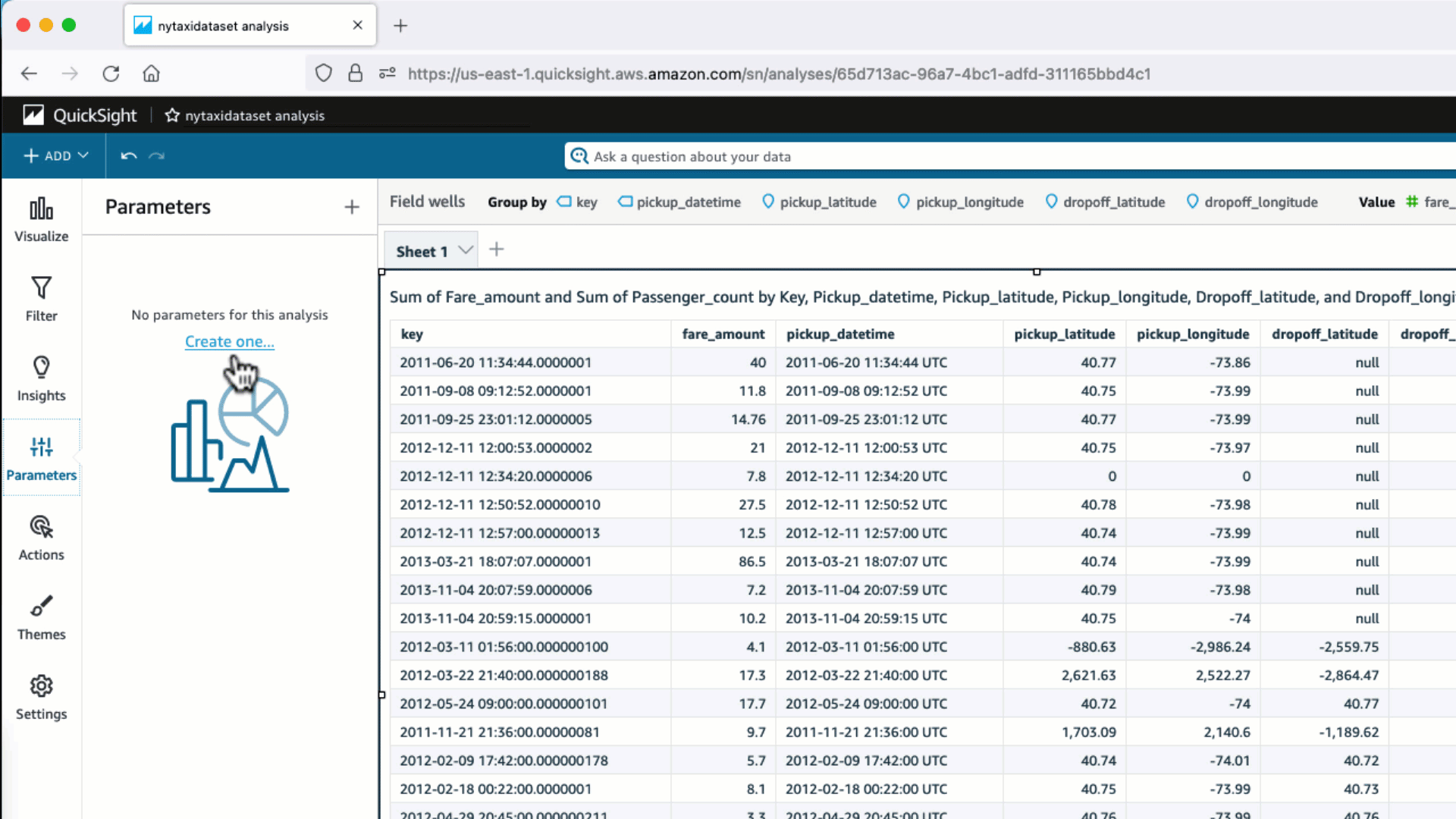
Task: Click the Create one parameters link
Action: [x=229, y=341]
